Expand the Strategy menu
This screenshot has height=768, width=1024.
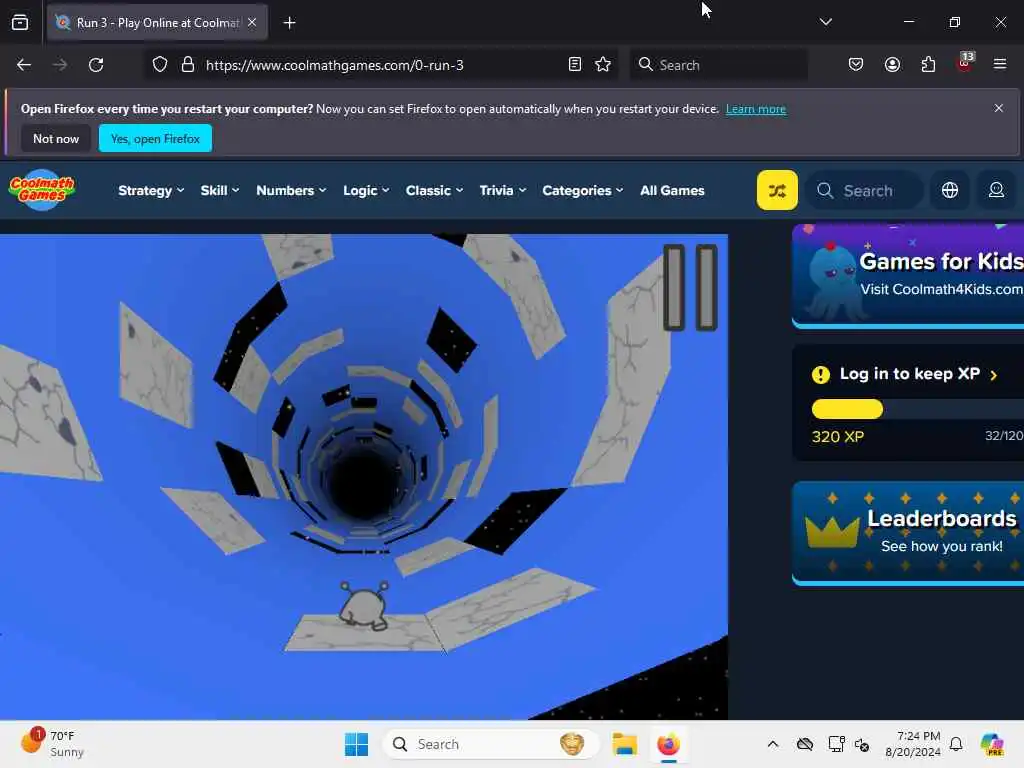(151, 190)
